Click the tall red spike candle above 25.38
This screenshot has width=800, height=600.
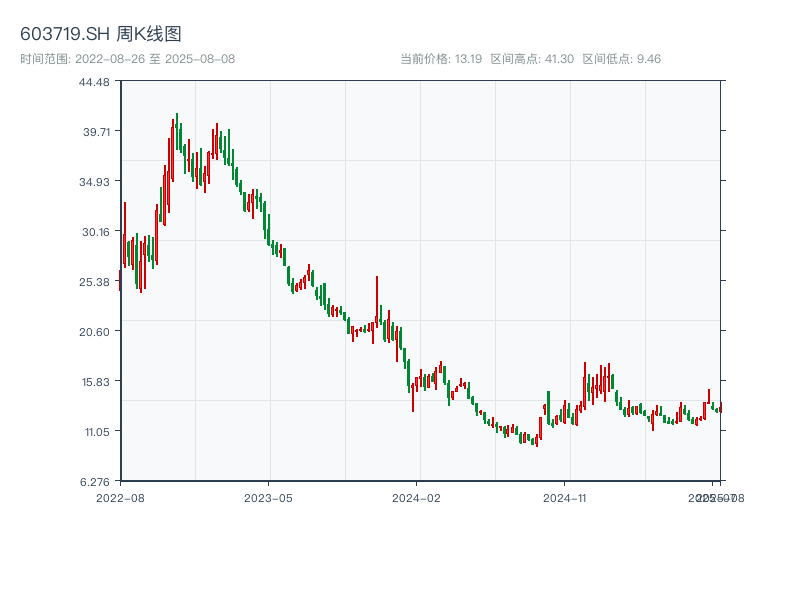pos(377,300)
